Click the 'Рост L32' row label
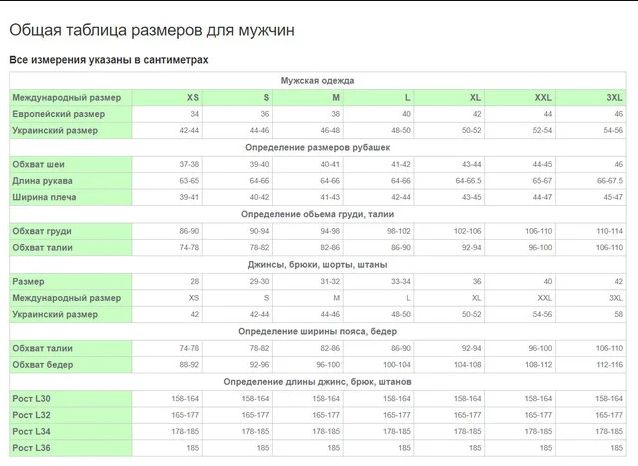 [x=31, y=415]
